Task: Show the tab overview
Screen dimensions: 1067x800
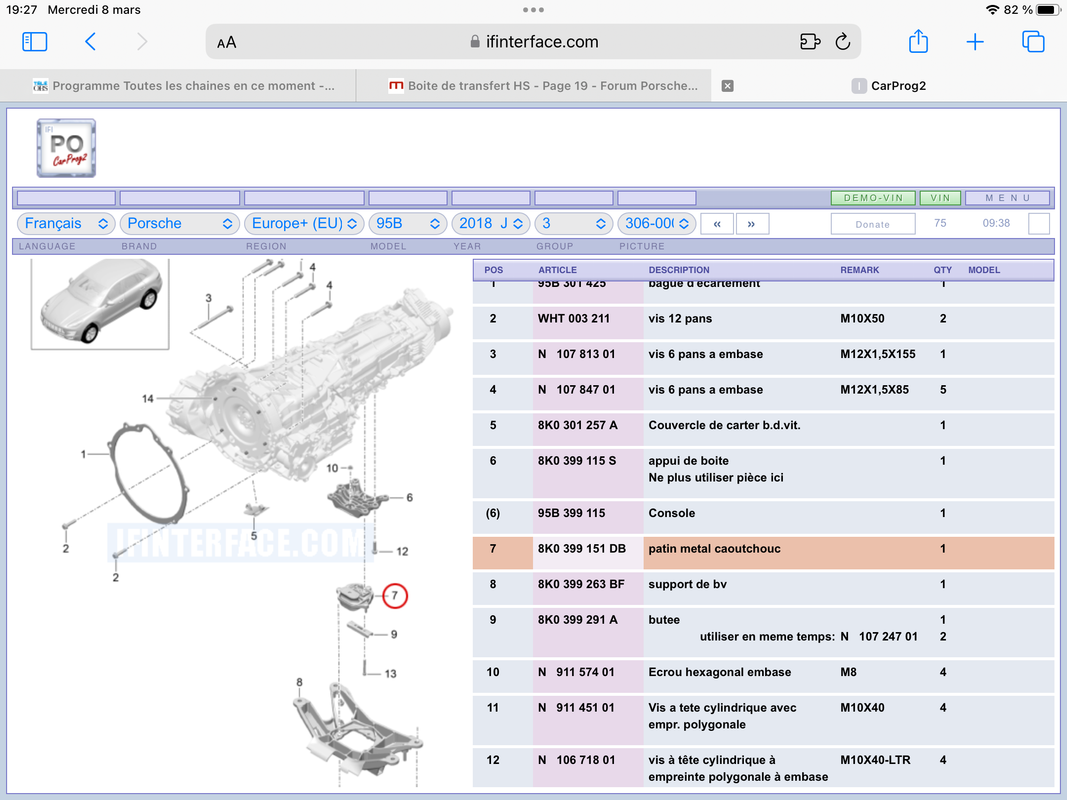Action: pos(1033,41)
